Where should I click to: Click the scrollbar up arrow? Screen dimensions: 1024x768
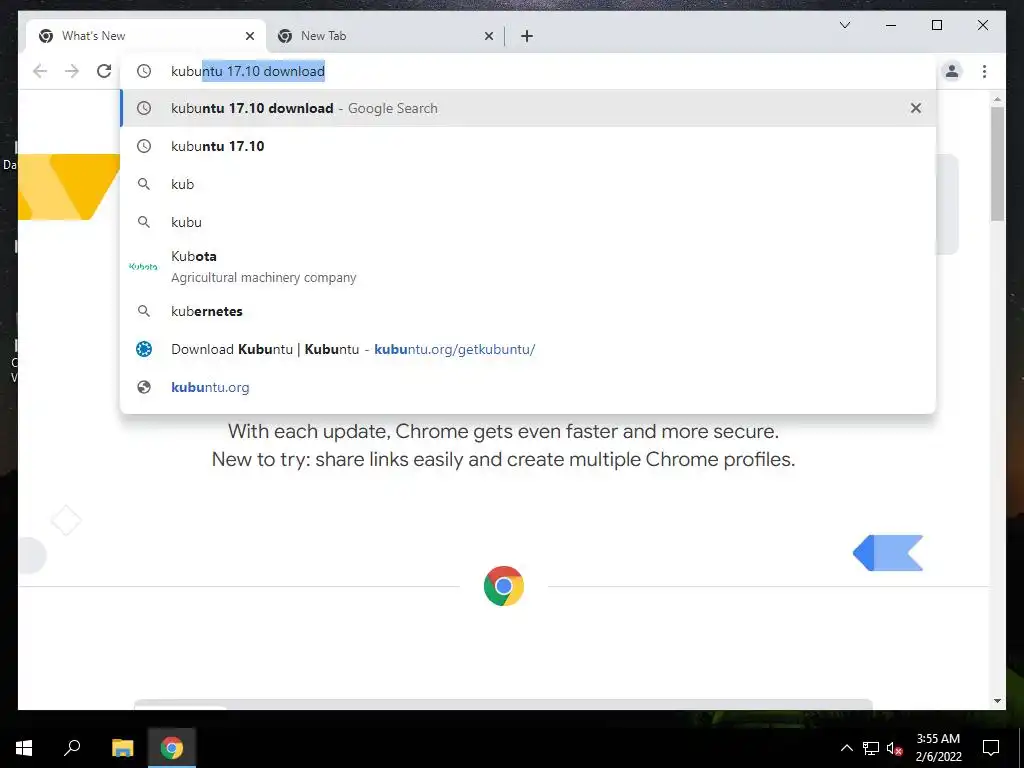(997, 99)
